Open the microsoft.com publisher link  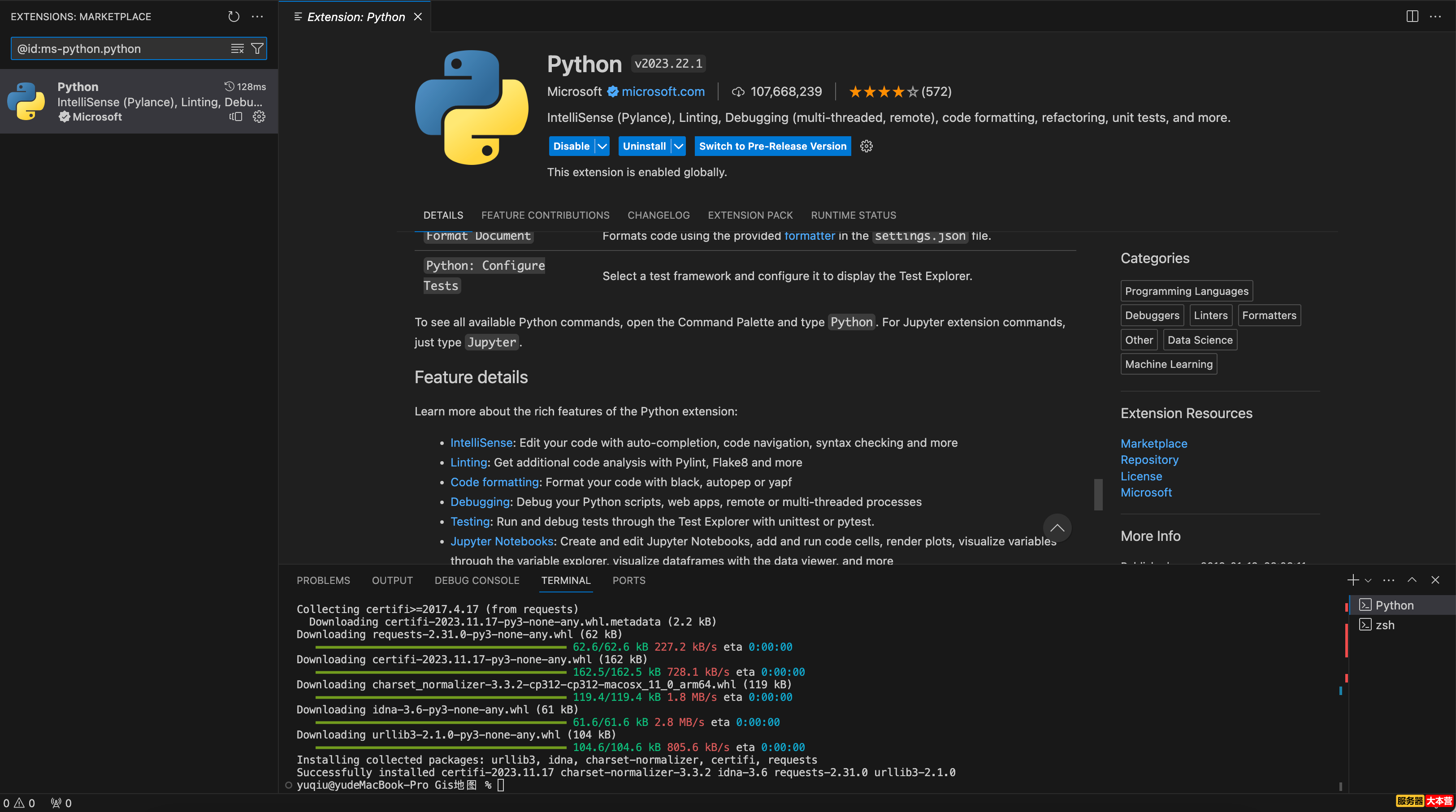click(663, 91)
